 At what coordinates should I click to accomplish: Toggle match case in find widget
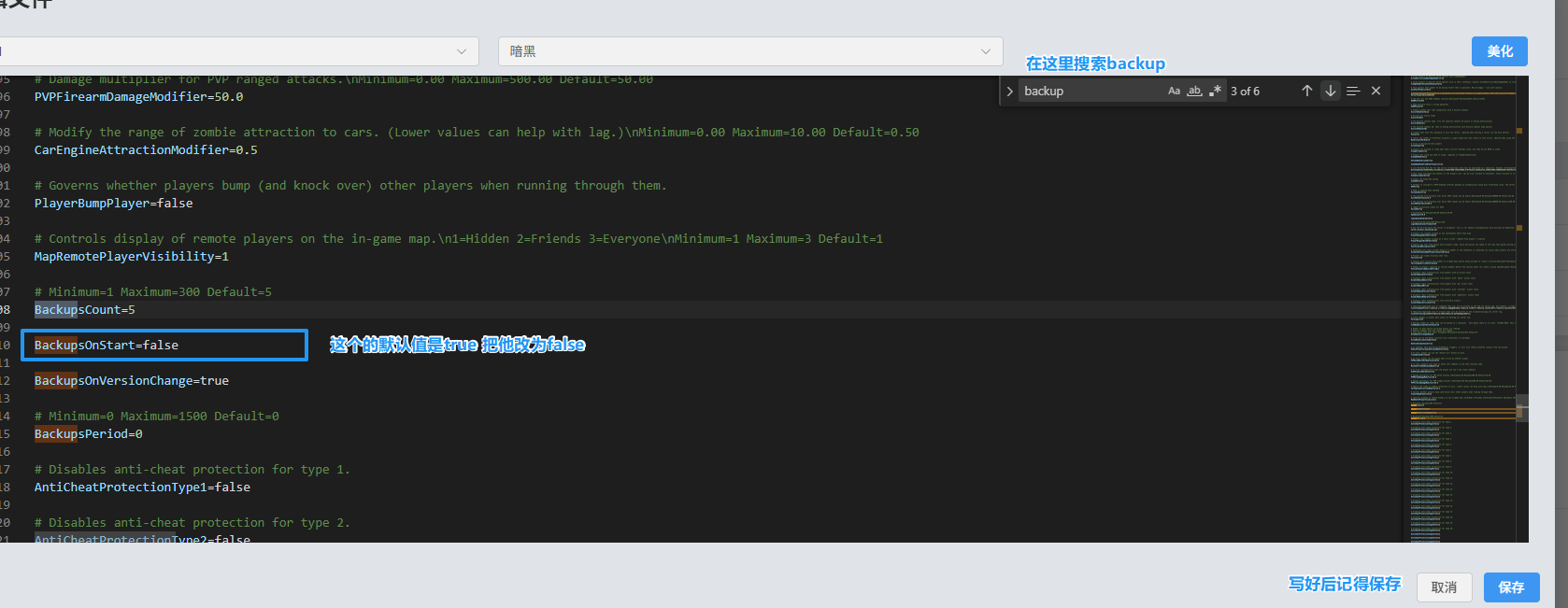(1174, 91)
